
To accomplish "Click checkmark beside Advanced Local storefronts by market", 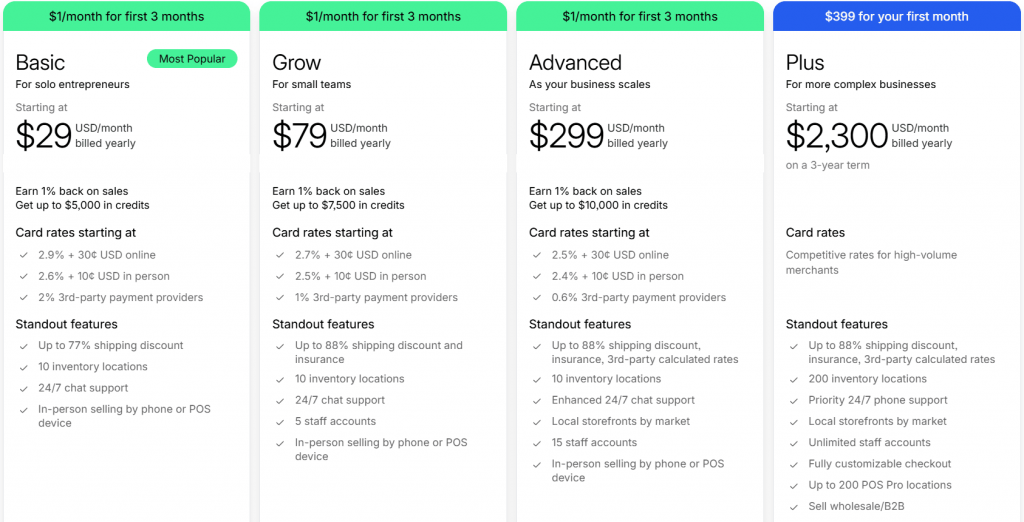I will click(537, 422).
